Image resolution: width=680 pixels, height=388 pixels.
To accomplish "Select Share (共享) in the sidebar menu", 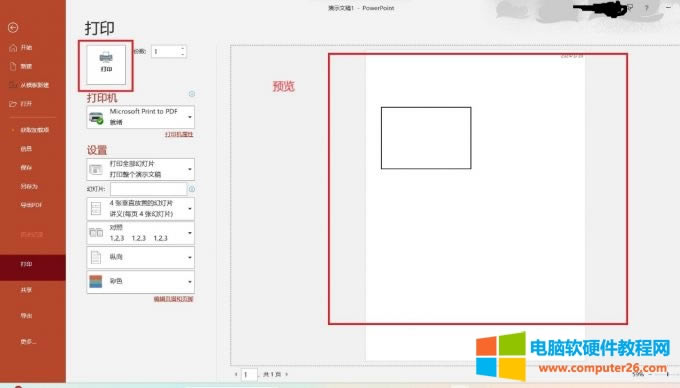I will click(x=26, y=290).
